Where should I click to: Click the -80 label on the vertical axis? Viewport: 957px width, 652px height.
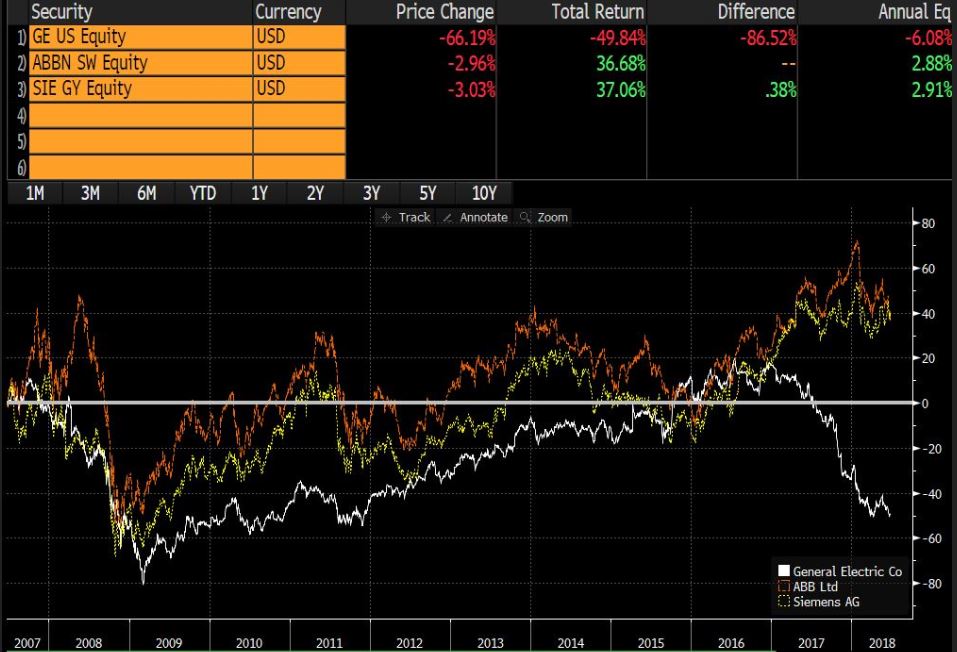[x=931, y=584]
